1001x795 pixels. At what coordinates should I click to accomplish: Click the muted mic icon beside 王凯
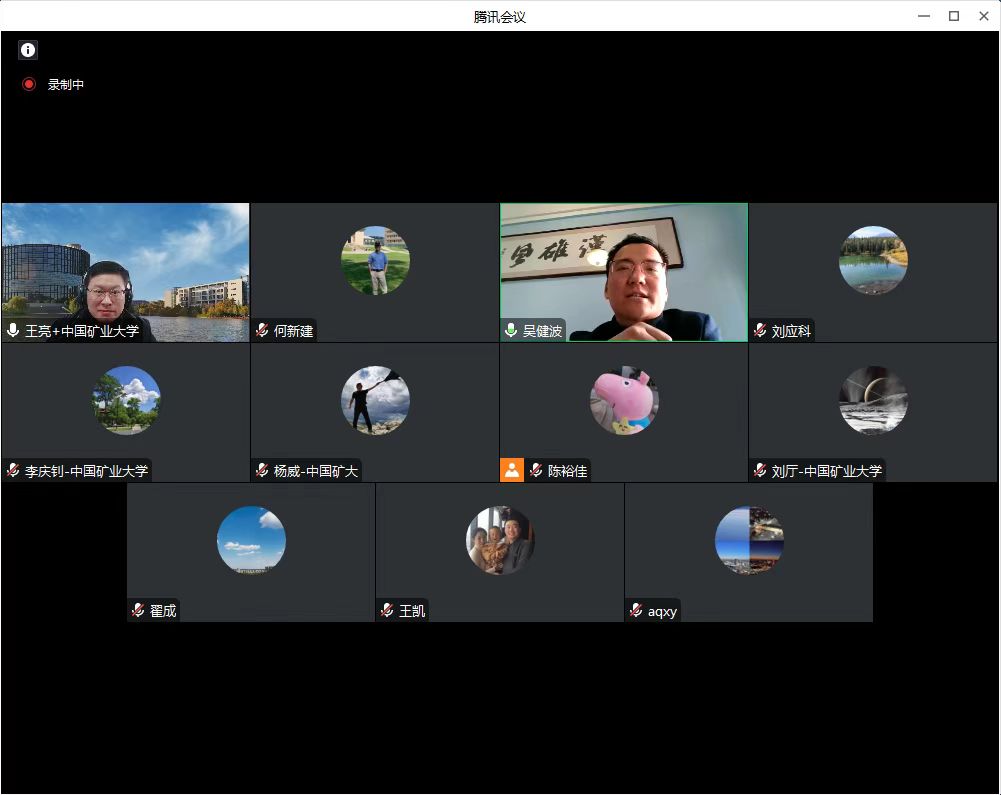(x=387, y=610)
